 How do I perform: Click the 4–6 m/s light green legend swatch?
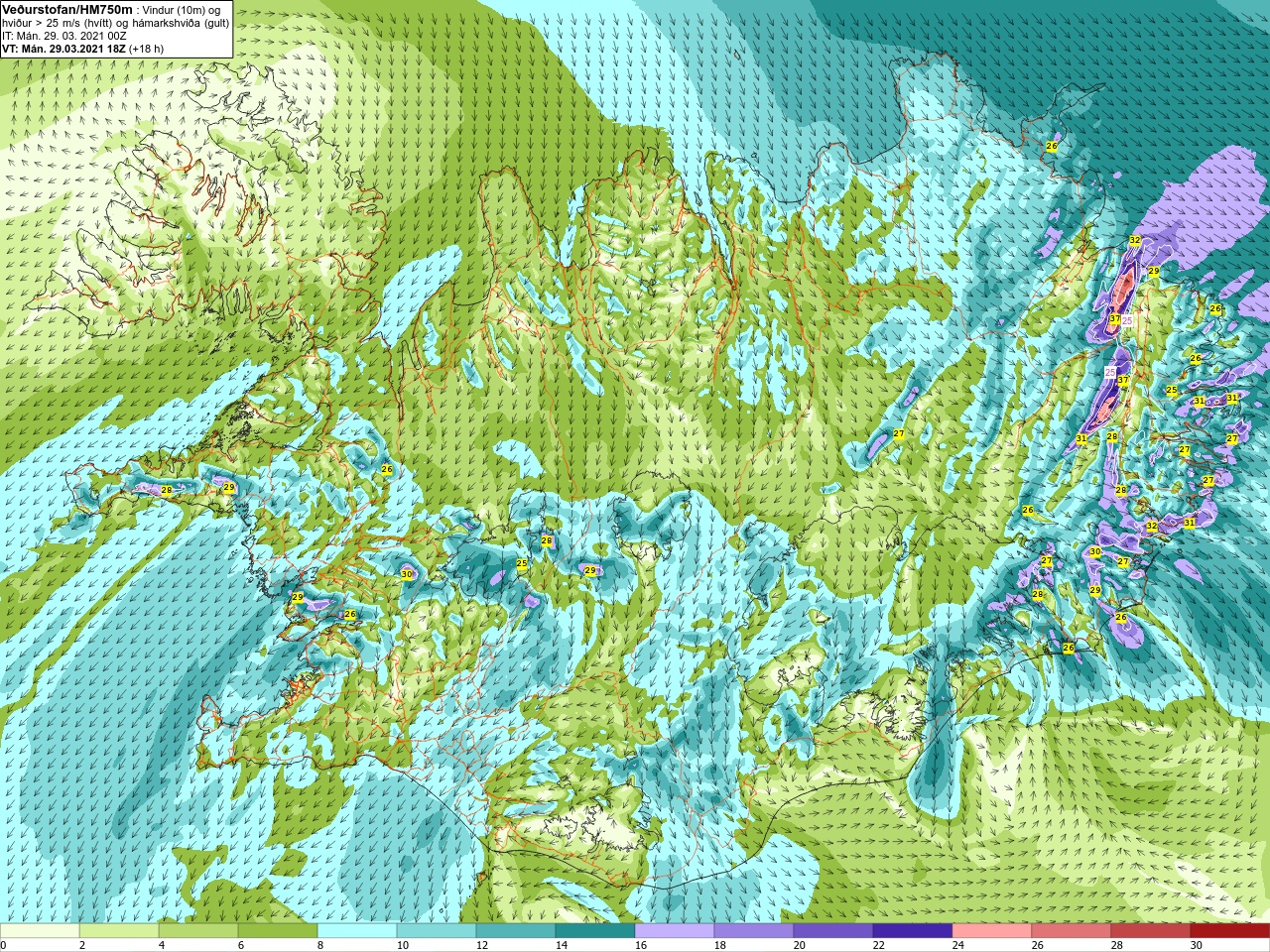[198, 931]
